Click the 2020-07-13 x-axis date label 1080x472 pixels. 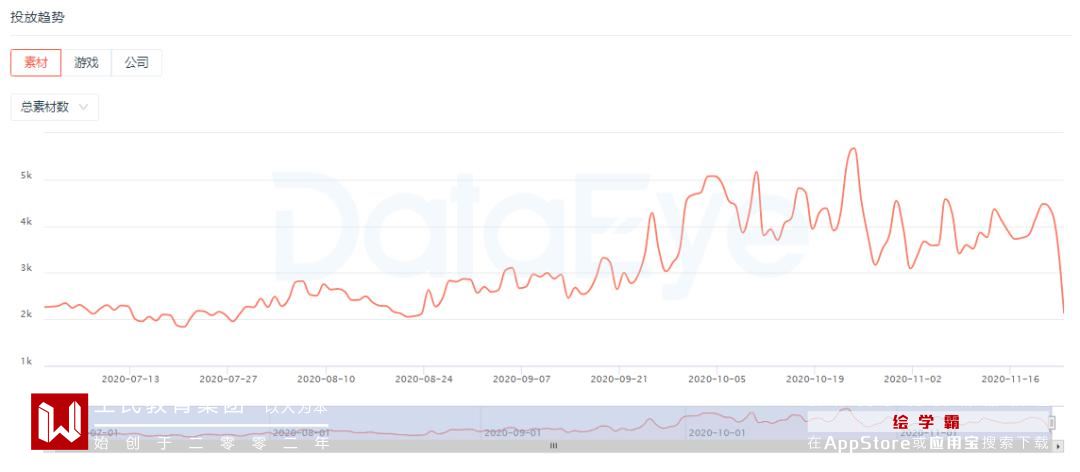pyautogui.click(x=131, y=380)
